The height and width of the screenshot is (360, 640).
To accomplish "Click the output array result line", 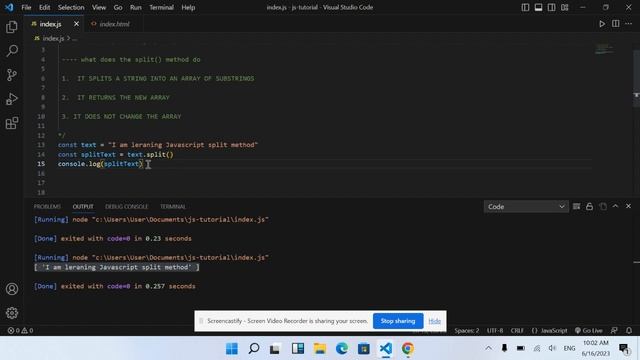I will [117, 267].
